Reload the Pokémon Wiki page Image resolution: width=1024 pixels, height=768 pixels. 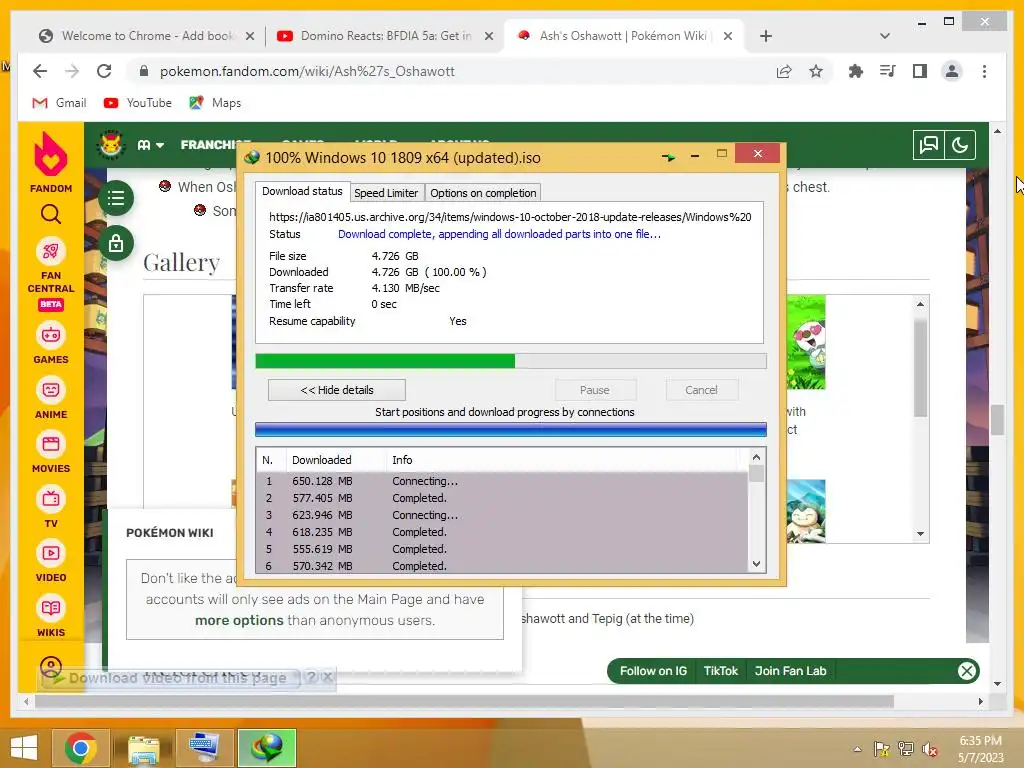point(104,71)
